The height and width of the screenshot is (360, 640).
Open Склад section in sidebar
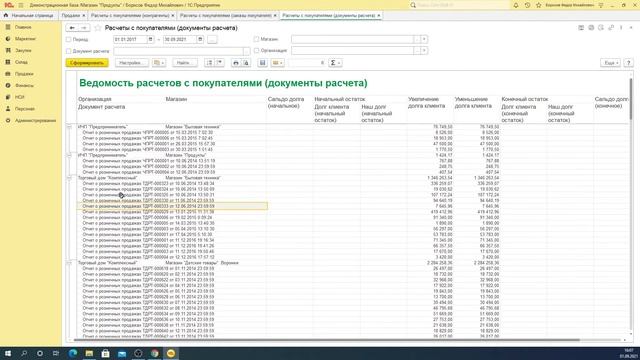point(21,62)
